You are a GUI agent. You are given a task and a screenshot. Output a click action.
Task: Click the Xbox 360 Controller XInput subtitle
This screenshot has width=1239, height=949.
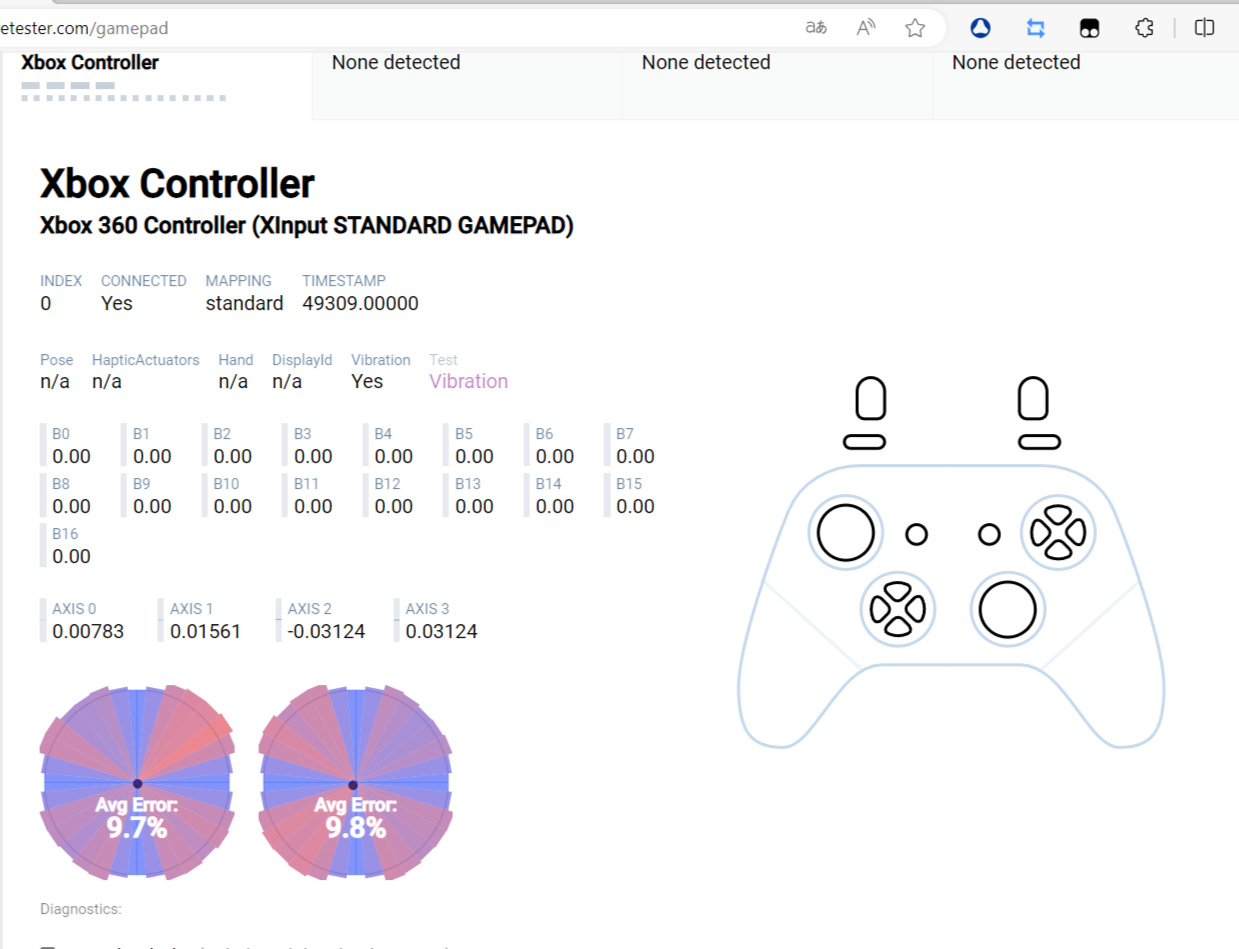tap(307, 225)
